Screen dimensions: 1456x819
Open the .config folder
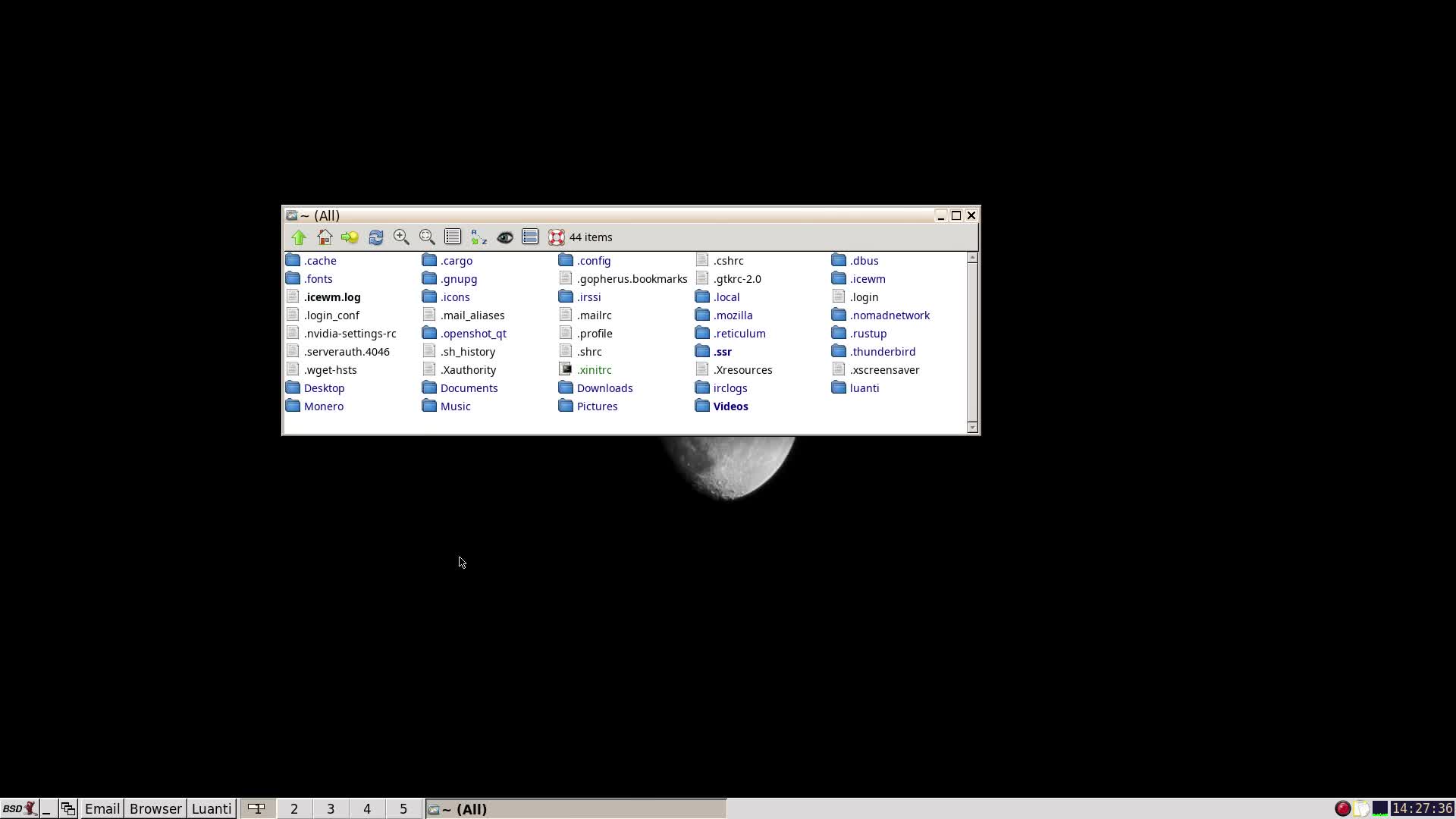pyautogui.click(x=594, y=260)
